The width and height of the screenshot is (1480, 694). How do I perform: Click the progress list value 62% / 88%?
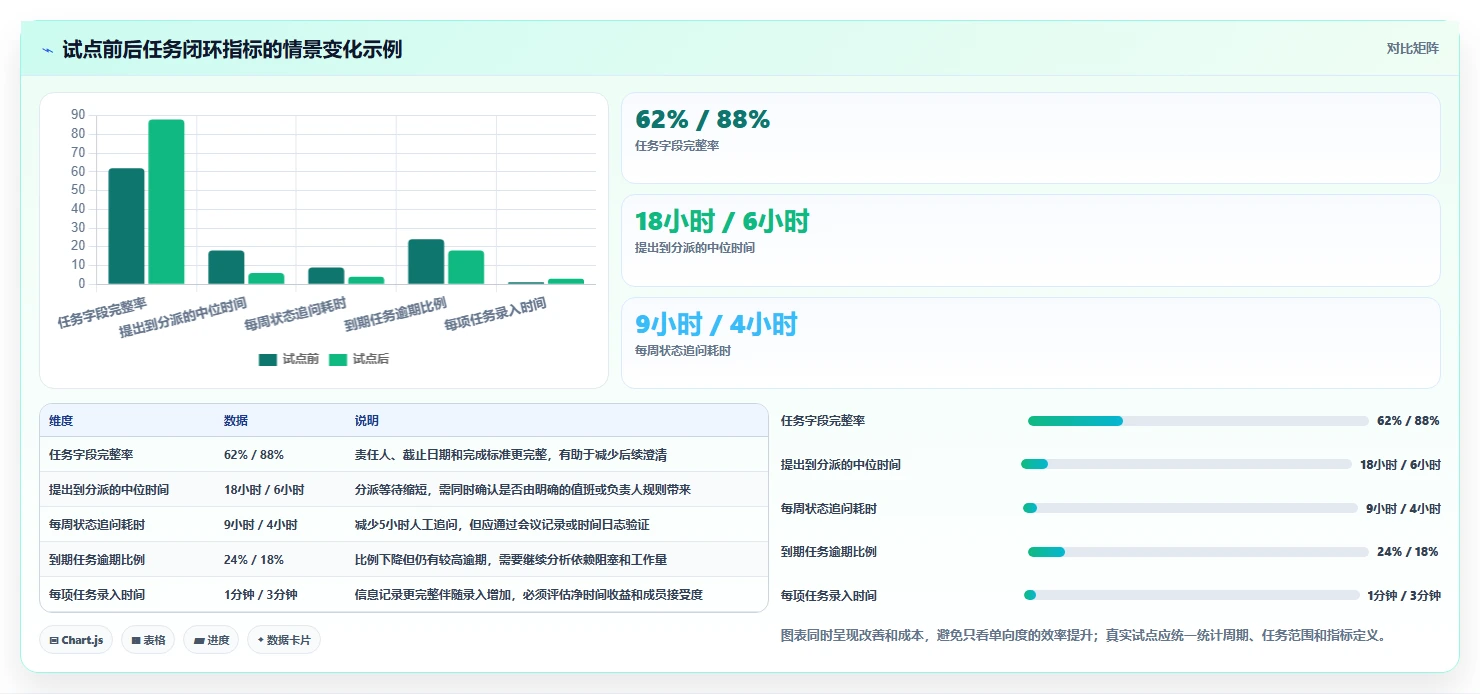pyautogui.click(x=1408, y=421)
